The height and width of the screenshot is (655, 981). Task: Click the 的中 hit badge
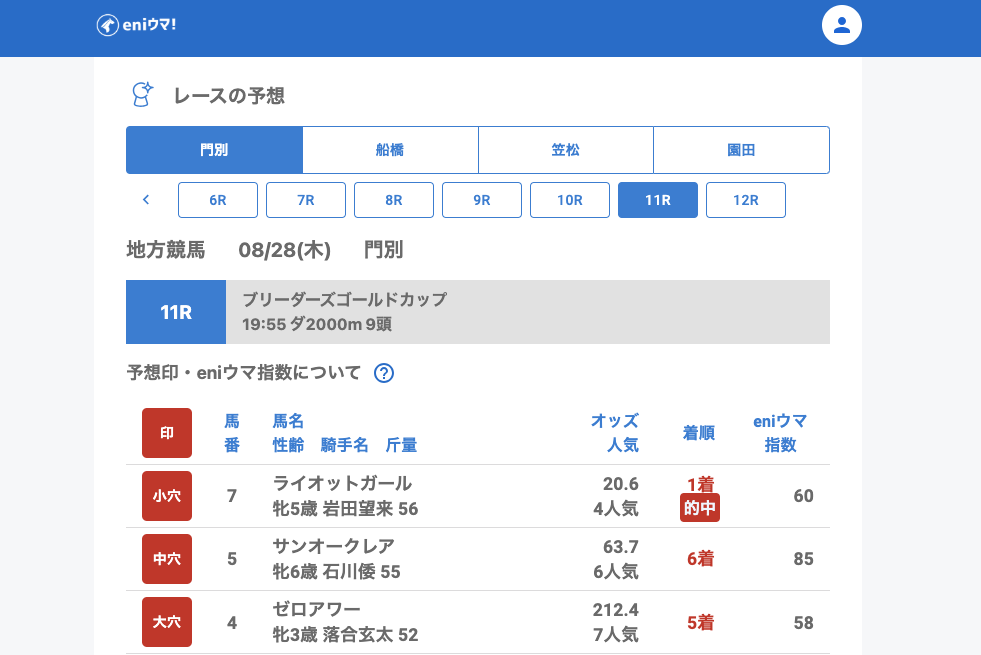pyautogui.click(x=700, y=508)
